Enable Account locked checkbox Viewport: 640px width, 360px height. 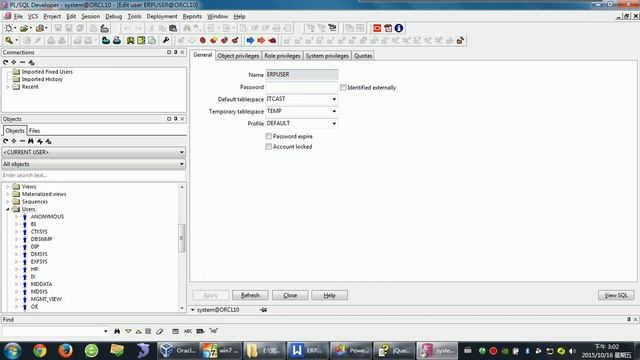(x=269, y=147)
